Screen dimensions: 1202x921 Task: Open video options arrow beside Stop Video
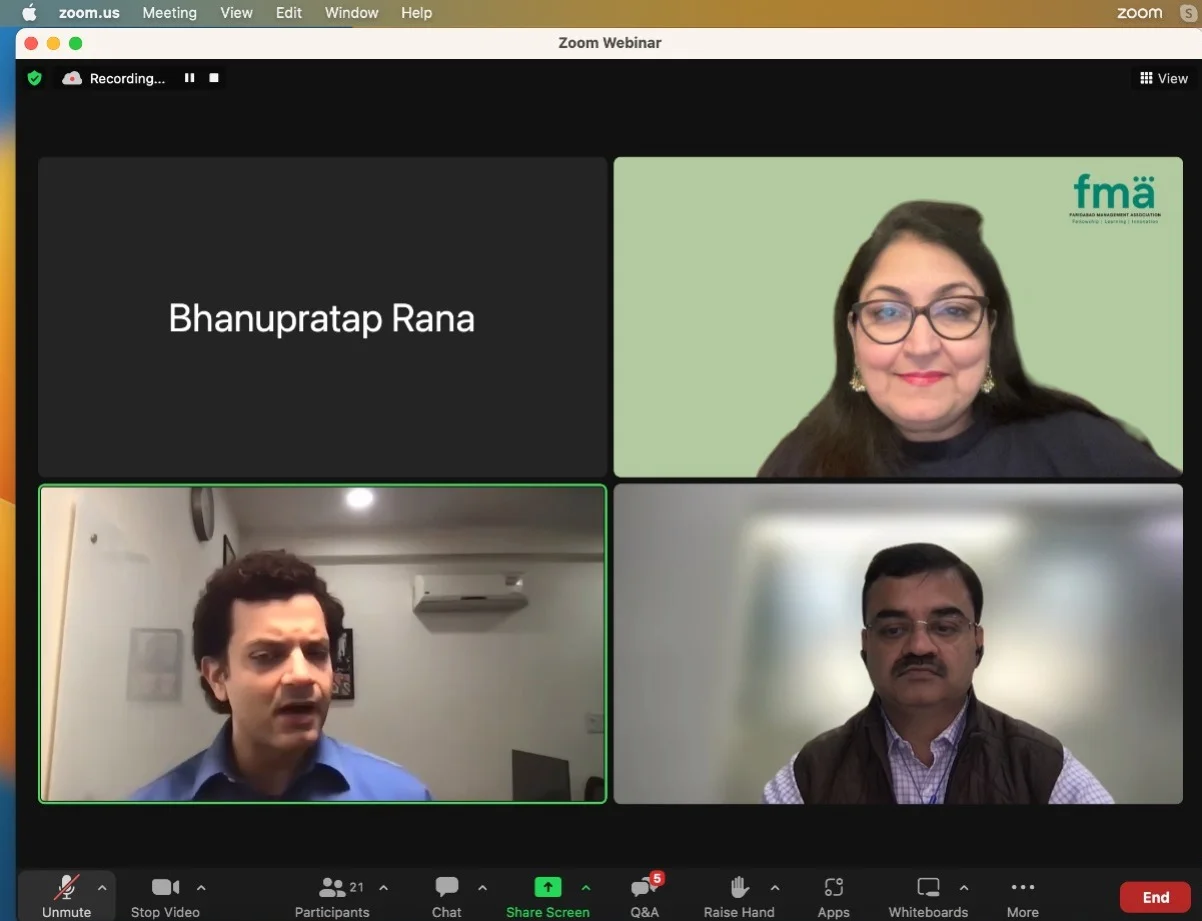[201, 887]
